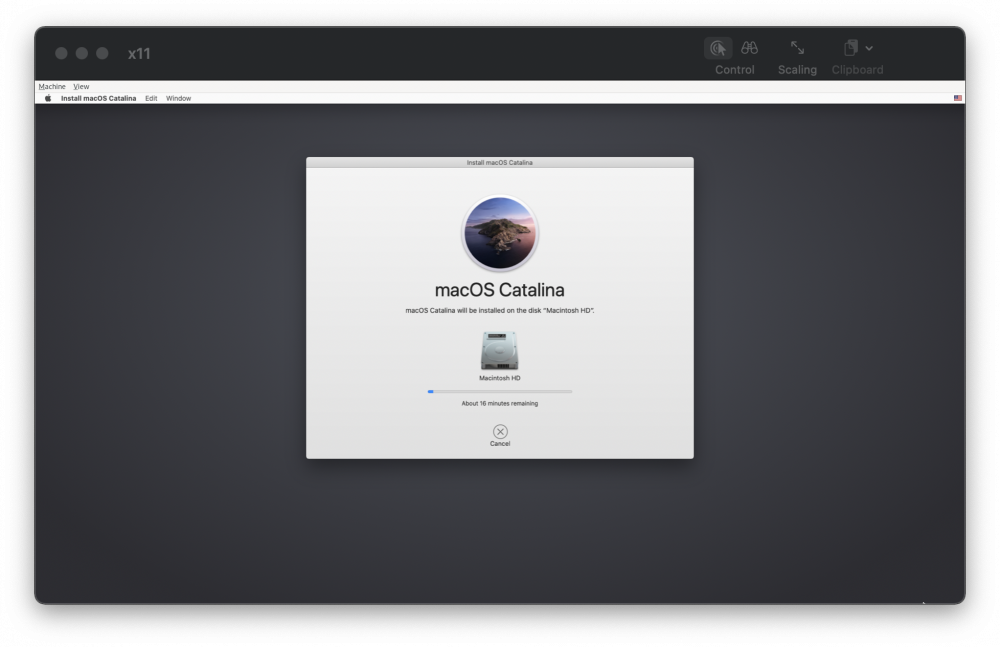Click the red close window button
Viewport: 1000px width, 647px height.
[x=61, y=54]
